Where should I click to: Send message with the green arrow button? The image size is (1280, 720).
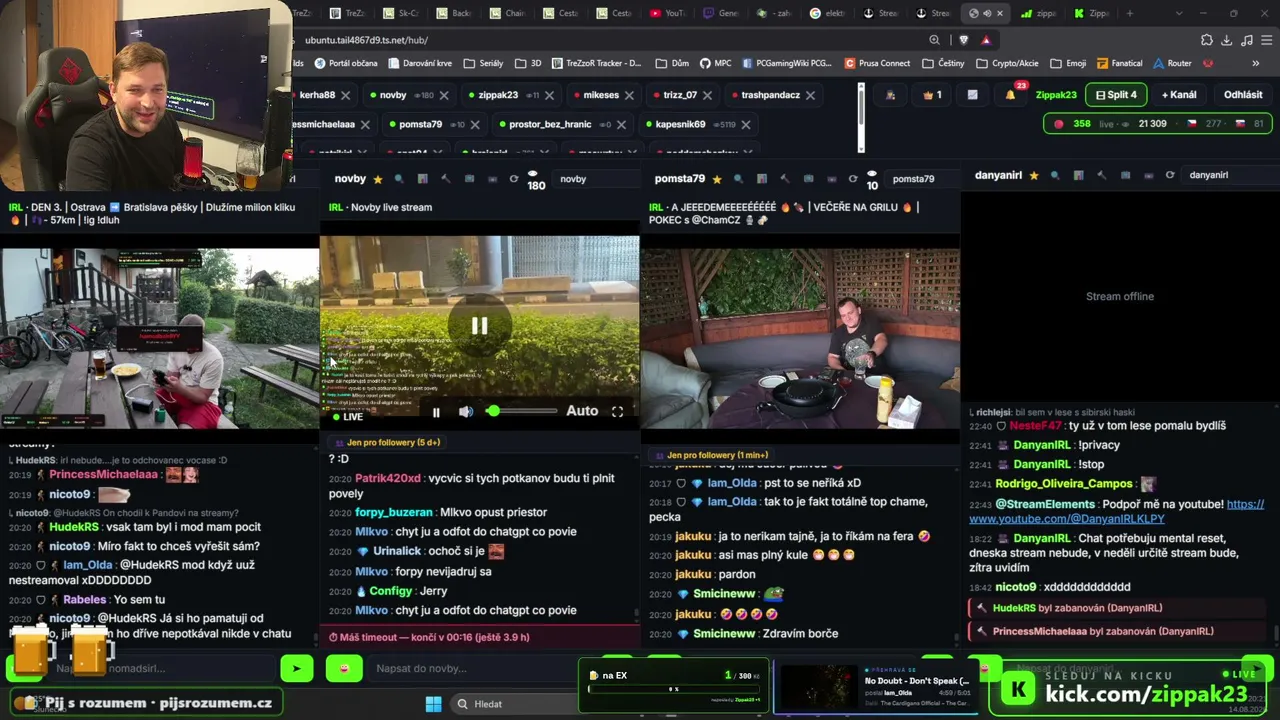pyautogui.click(x=296, y=668)
